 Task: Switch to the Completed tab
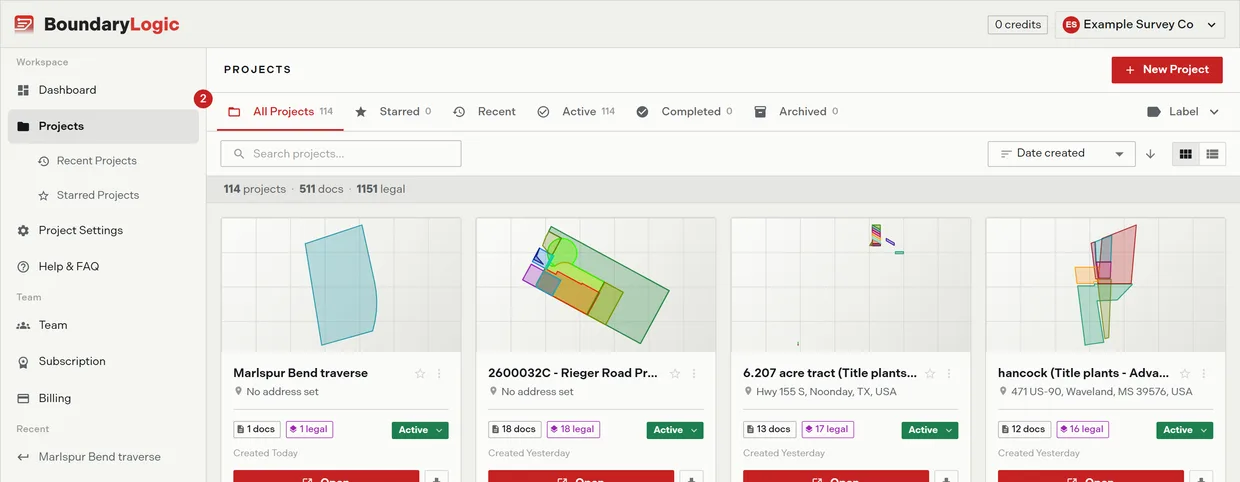[x=685, y=112]
